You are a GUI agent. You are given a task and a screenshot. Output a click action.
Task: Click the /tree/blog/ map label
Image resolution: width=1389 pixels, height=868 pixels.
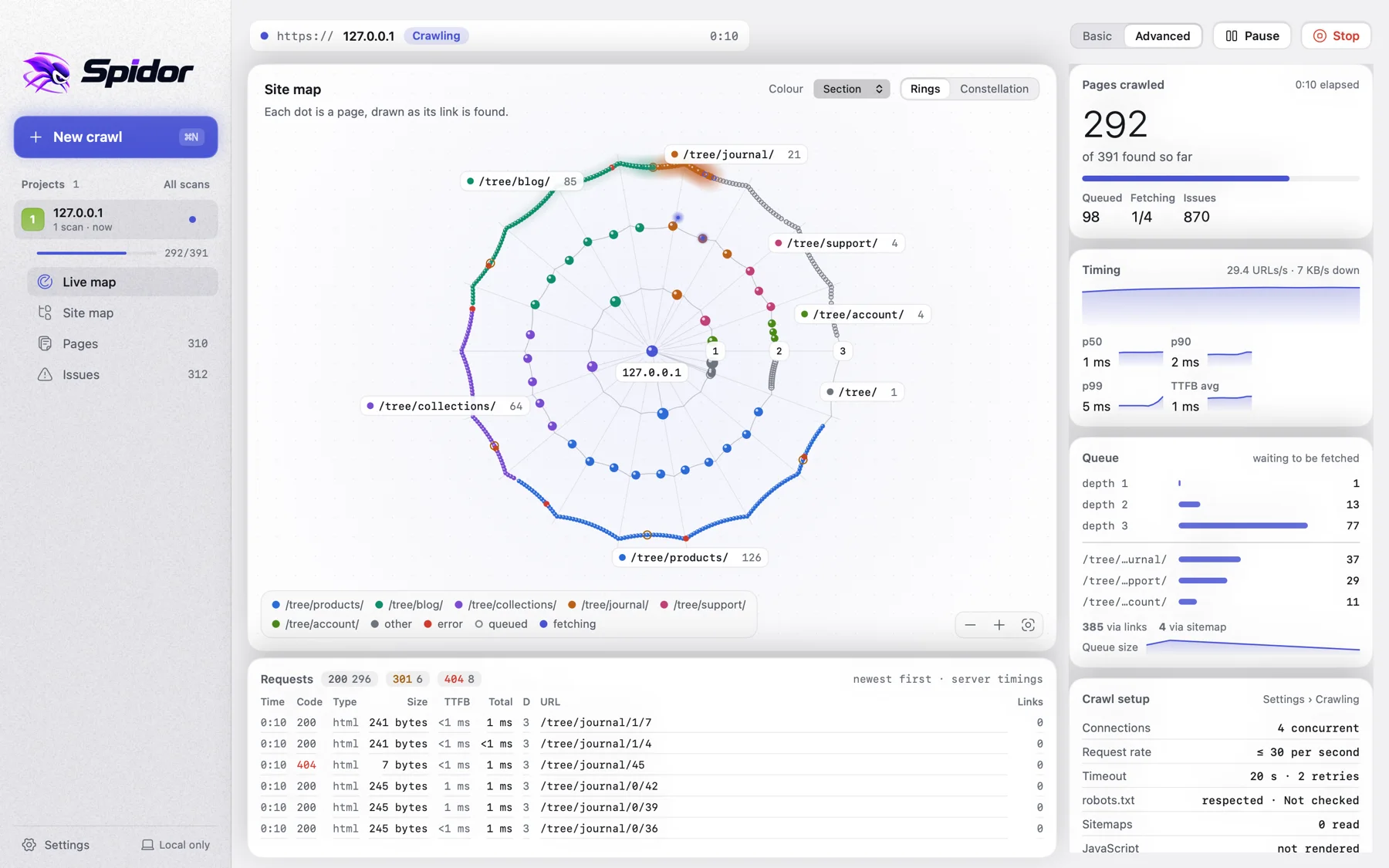pos(522,181)
